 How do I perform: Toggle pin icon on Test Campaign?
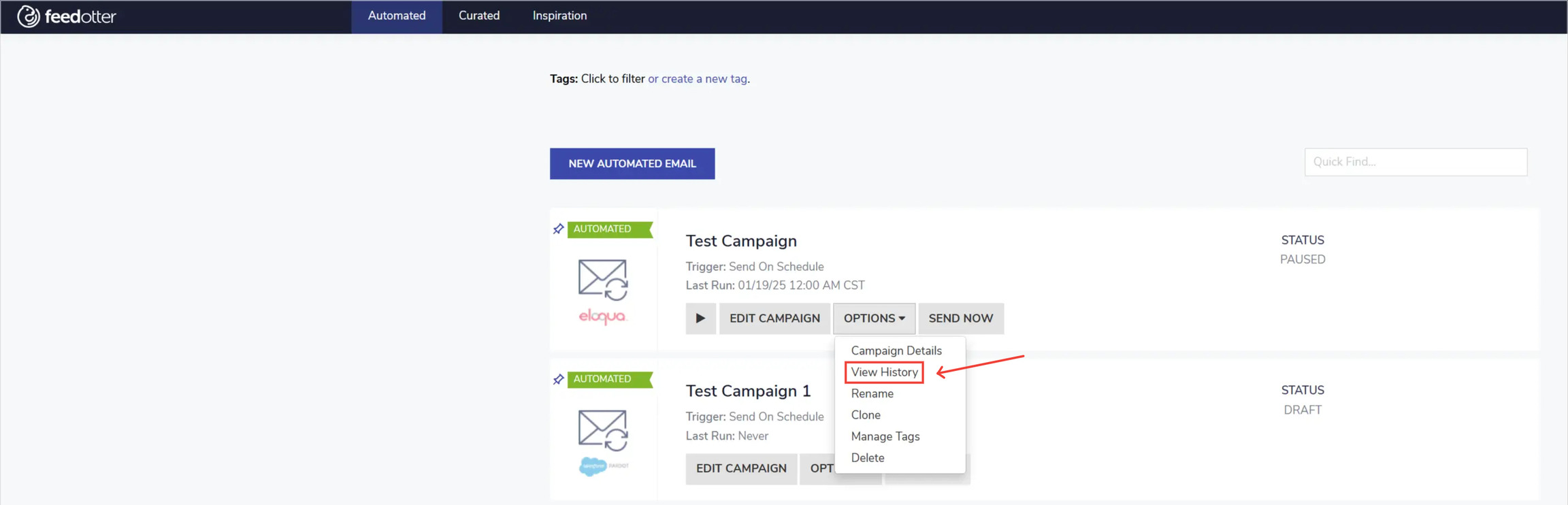(x=558, y=229)
